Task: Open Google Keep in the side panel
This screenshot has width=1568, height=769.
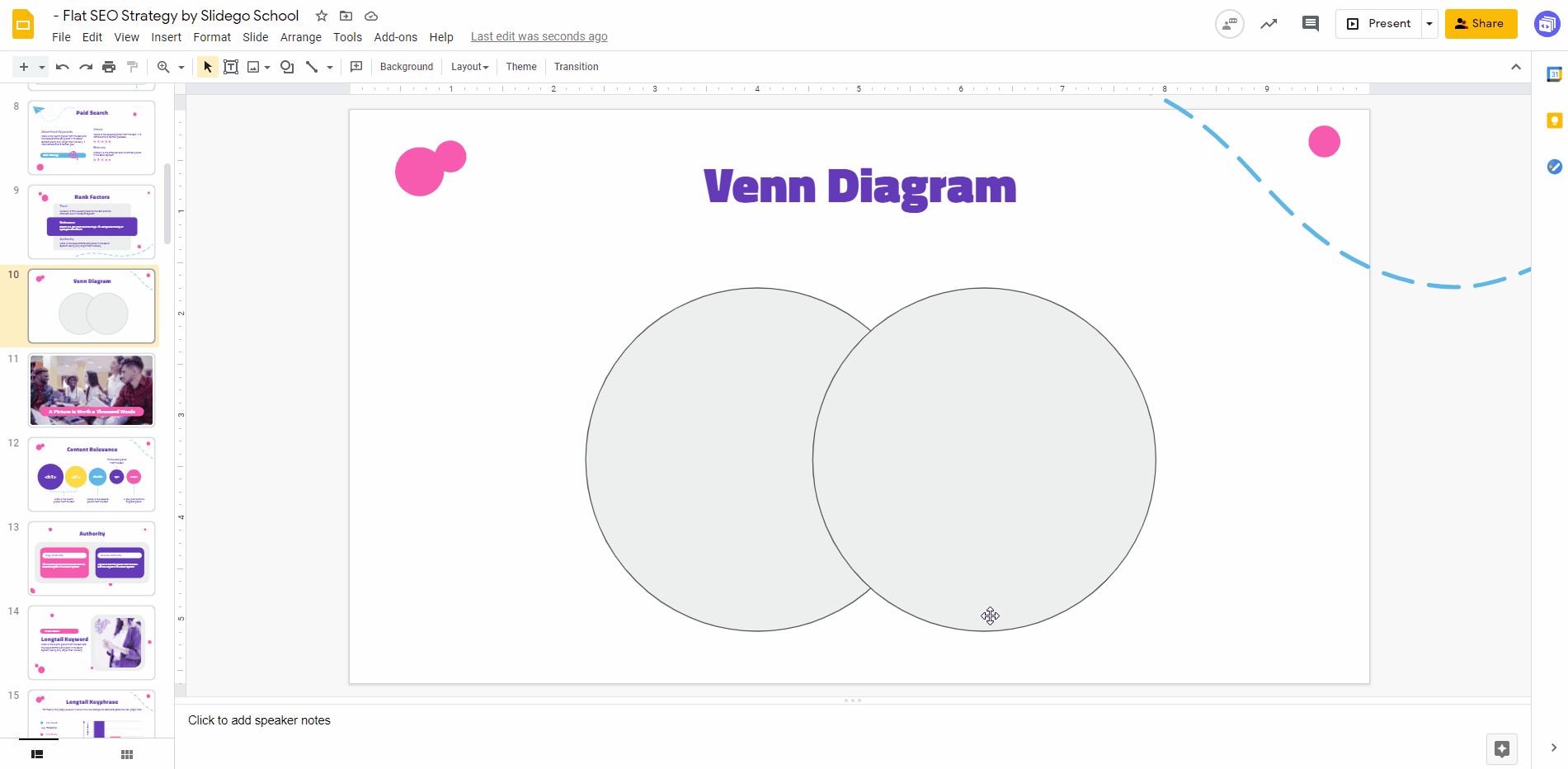Action: click(1554, 120)
